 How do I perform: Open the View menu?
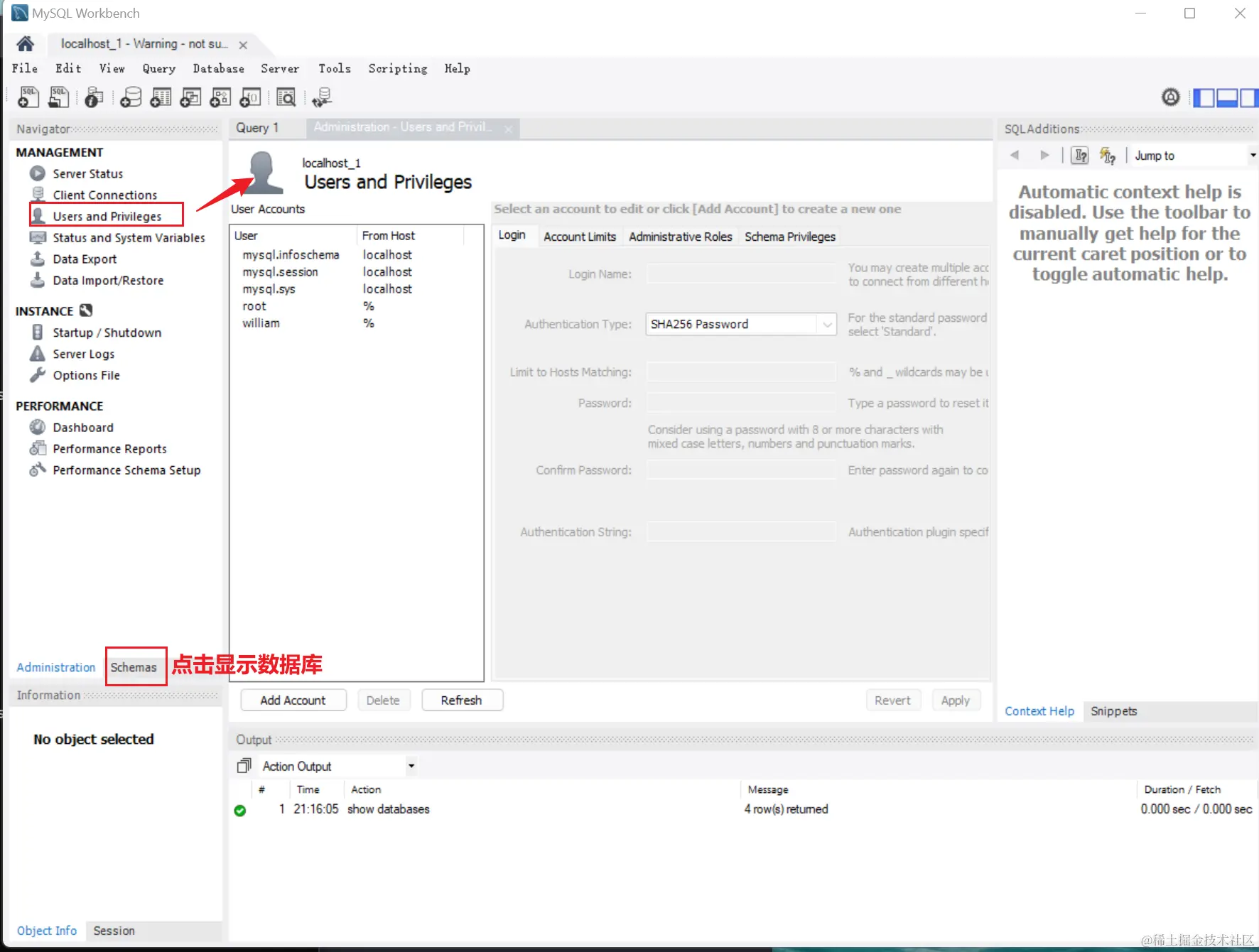pos(112,68)
